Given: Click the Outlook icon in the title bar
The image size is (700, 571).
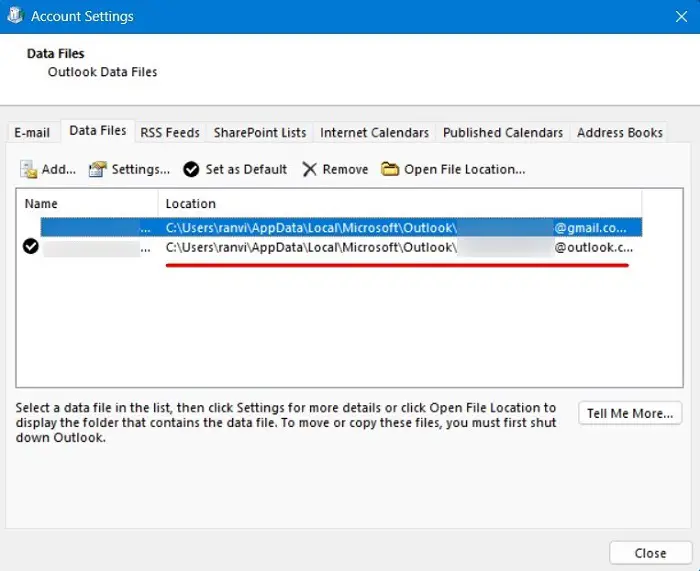Looking at the screenshot, I should coord(15,16).
